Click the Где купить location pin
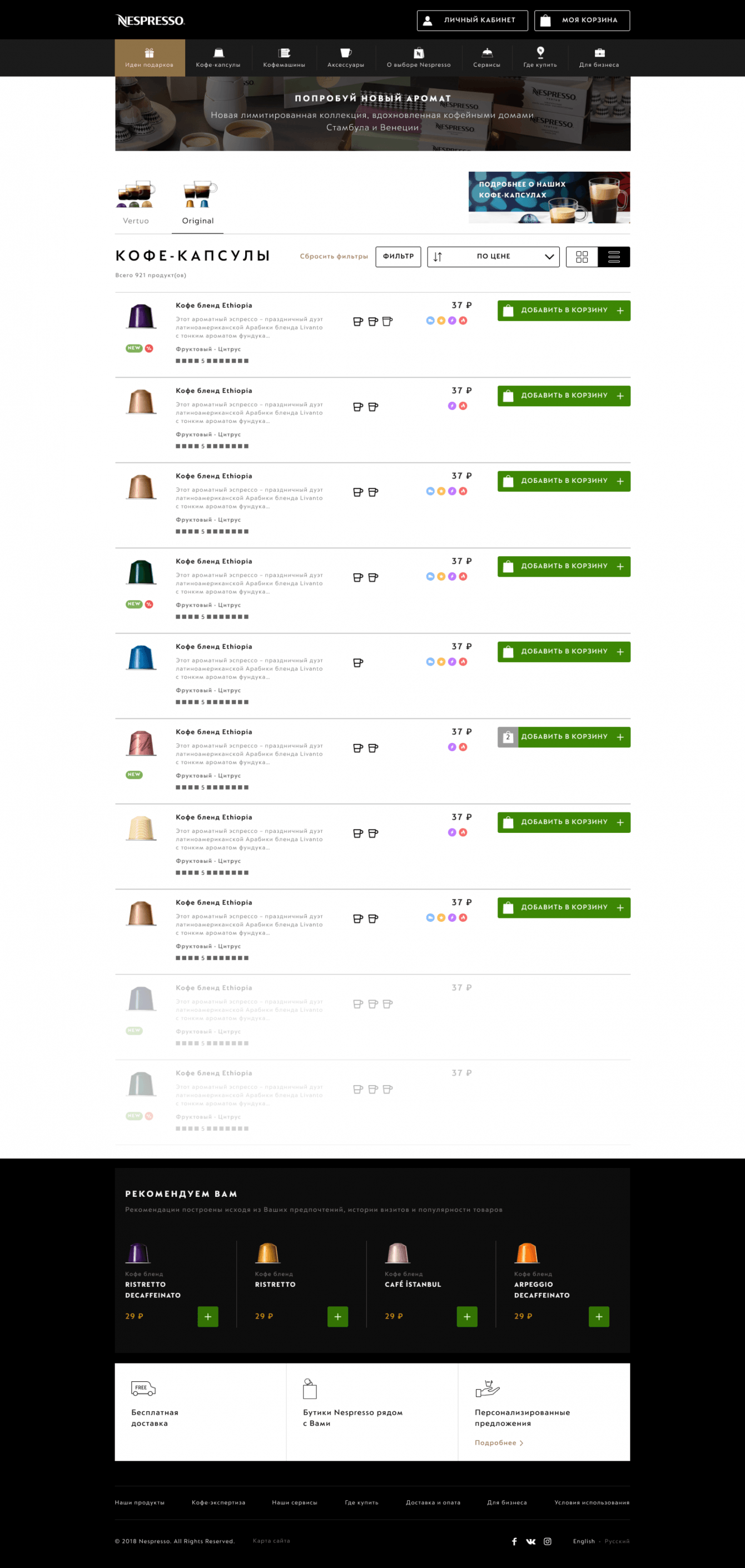Image resolution: width=745 pixels, height=1568 pixels. tap(540, 52)
